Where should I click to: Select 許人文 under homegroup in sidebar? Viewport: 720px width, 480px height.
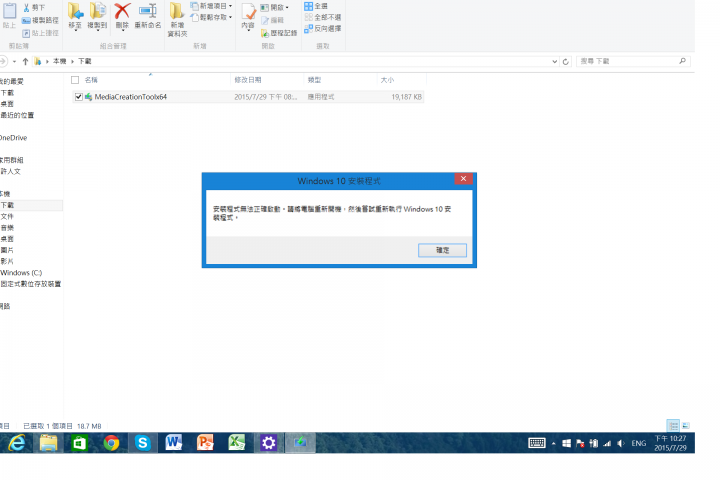tap(11, 171)
